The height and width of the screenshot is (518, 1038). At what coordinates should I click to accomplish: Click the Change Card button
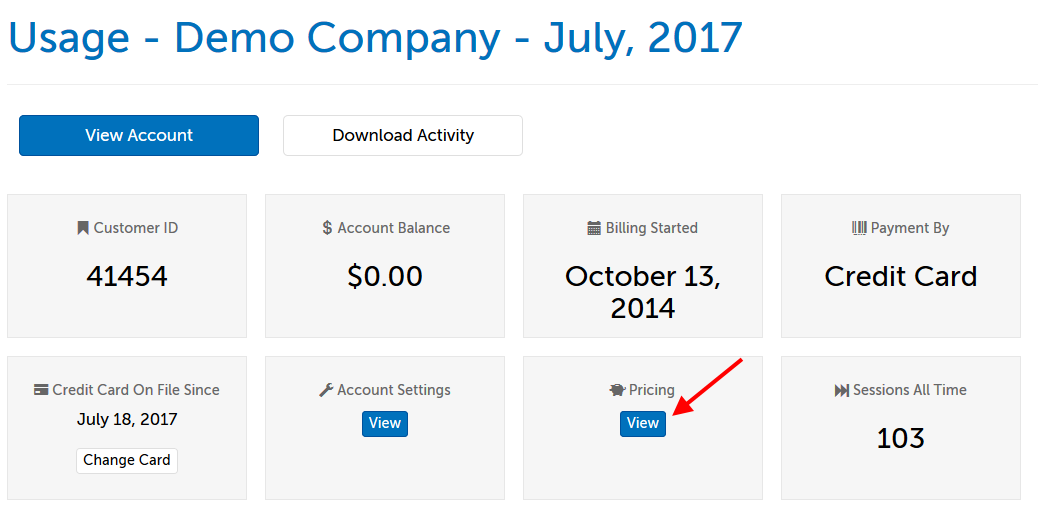pos(127,460)
